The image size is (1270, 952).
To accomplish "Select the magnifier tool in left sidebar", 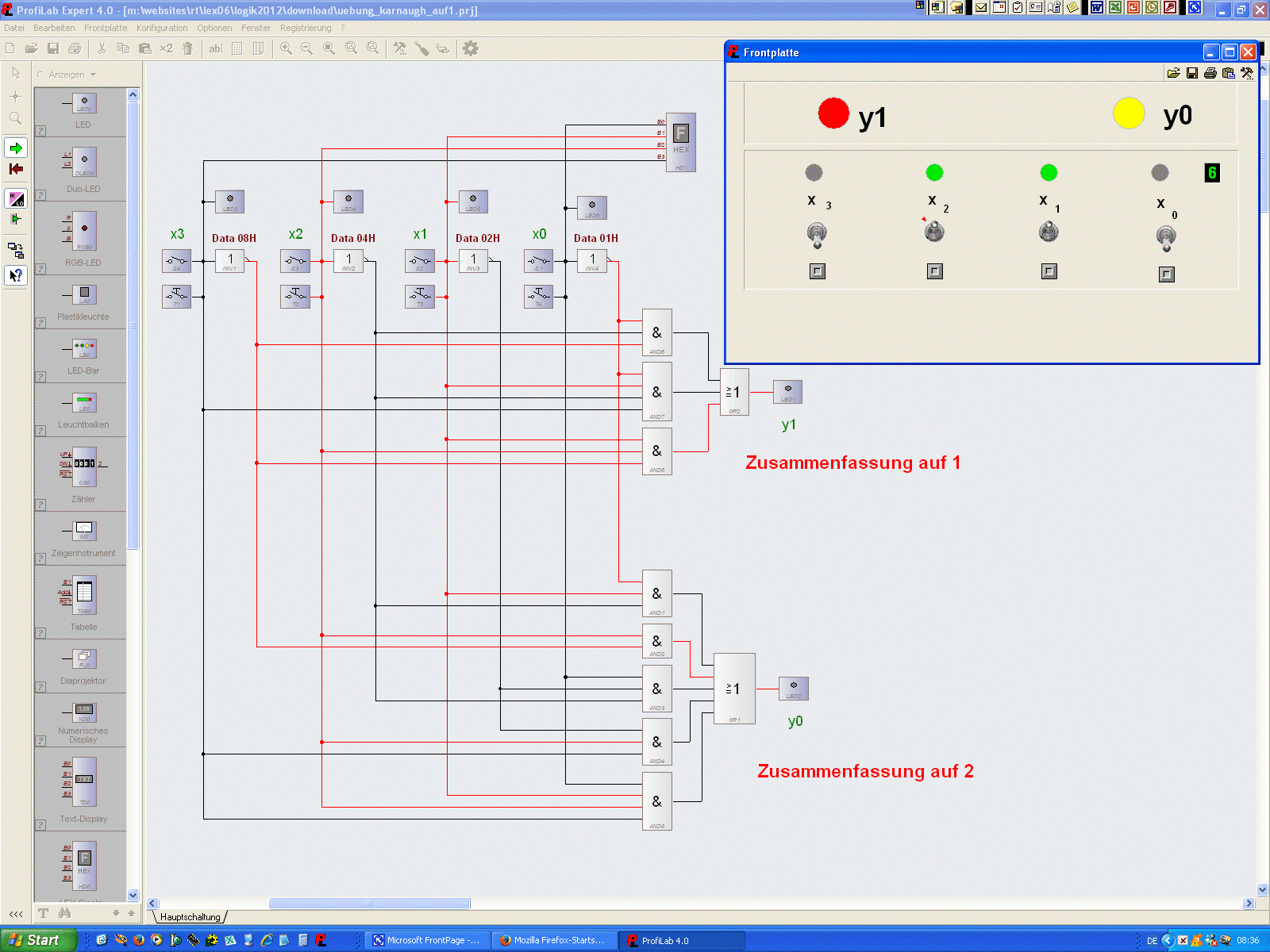I will pyautogui.click(x=16, y=118).
